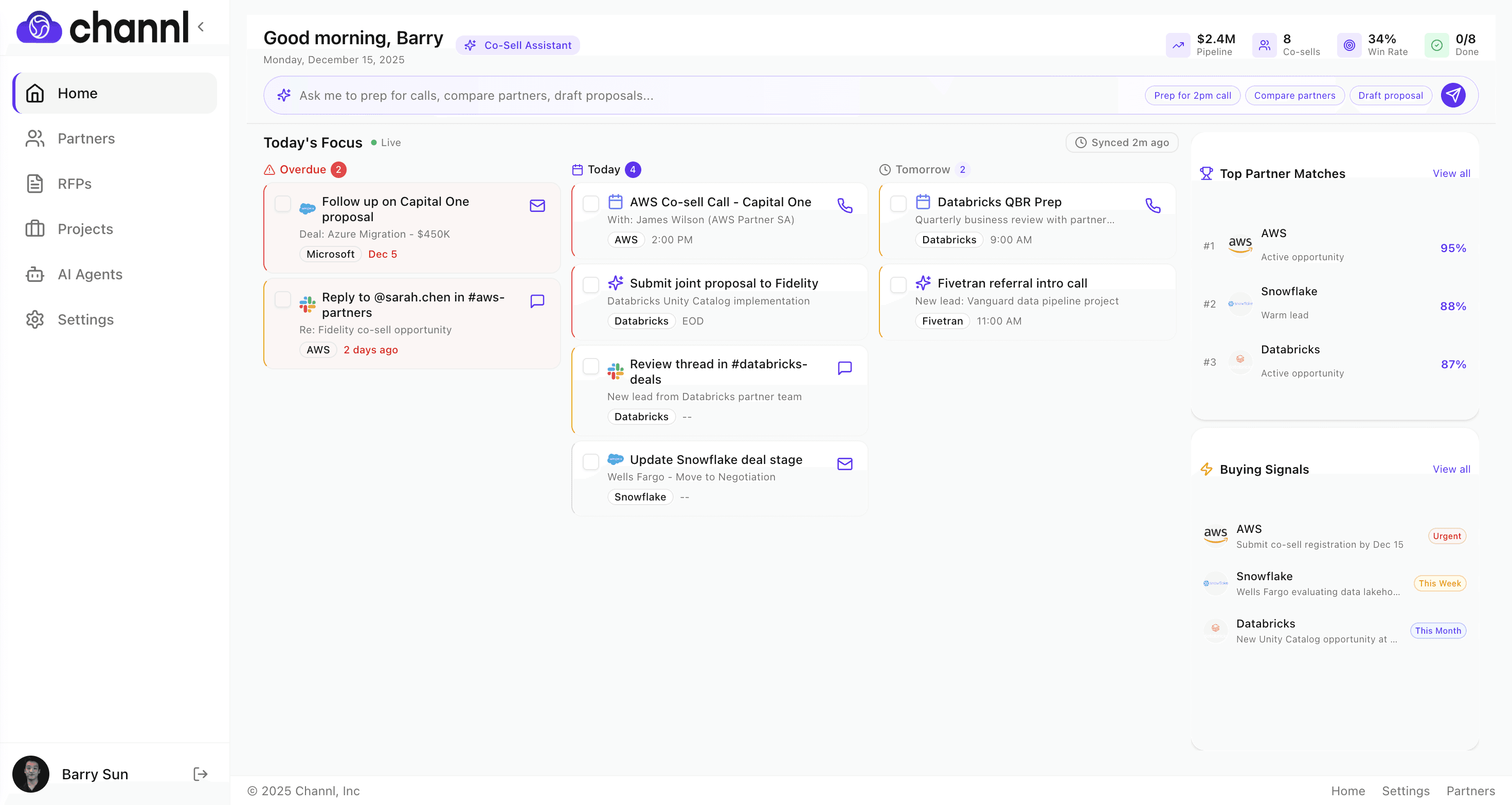Click the mail icon on Capital One proposal

(537, 206)
